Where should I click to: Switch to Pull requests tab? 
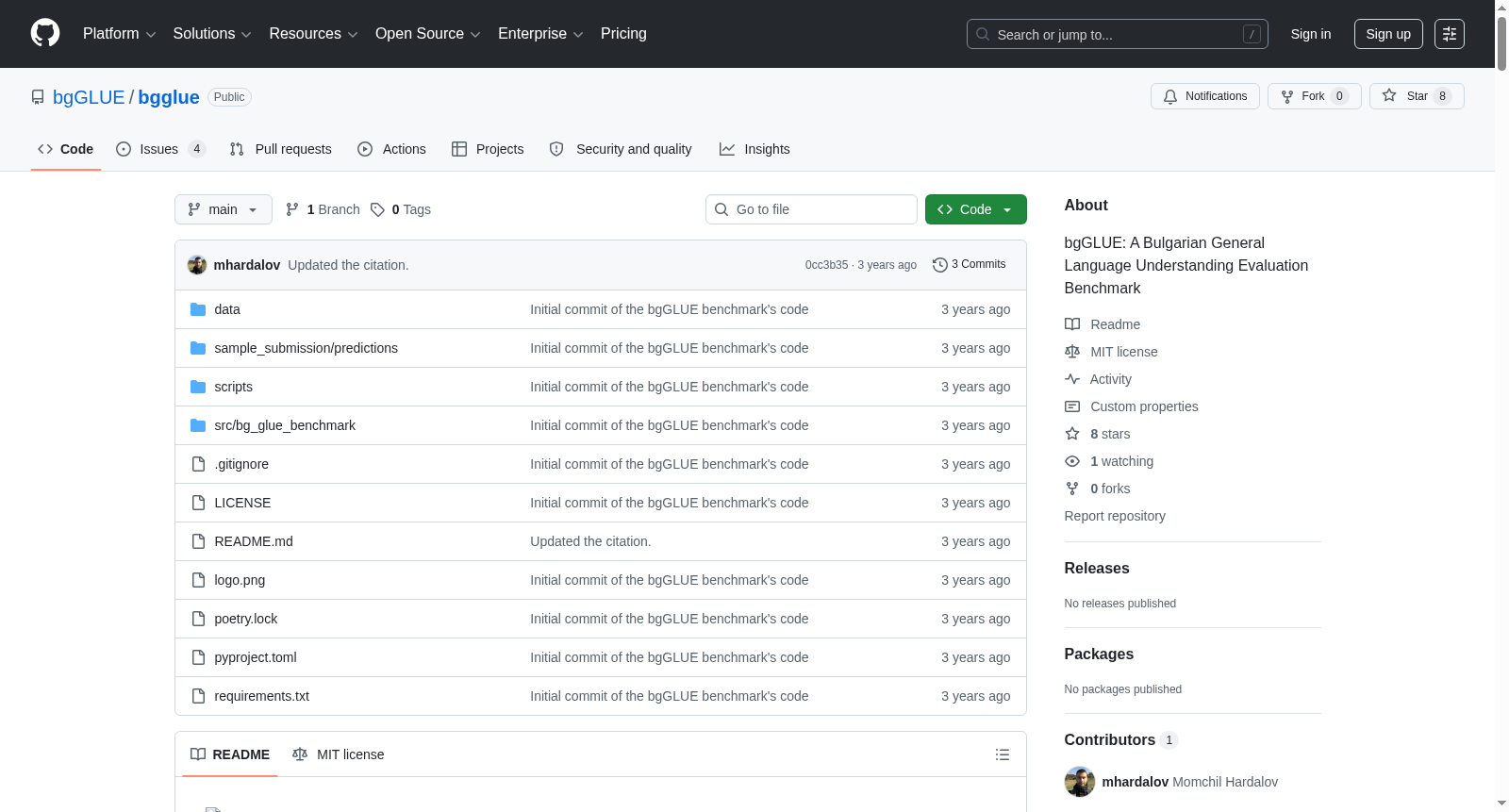tap(281, 149)
